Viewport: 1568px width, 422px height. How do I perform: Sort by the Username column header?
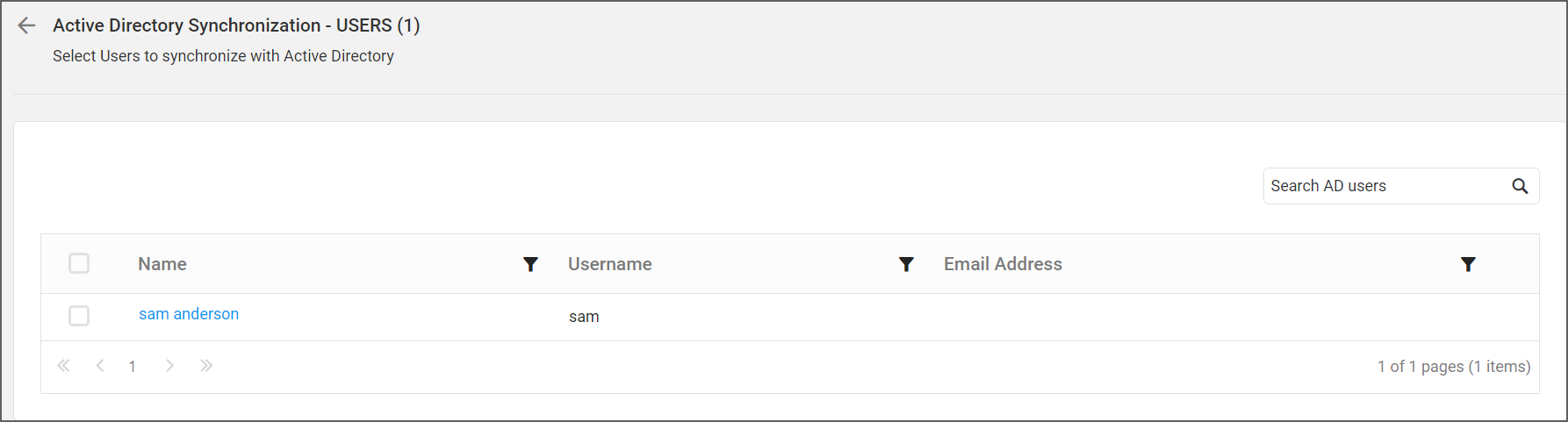coord(610,264)
